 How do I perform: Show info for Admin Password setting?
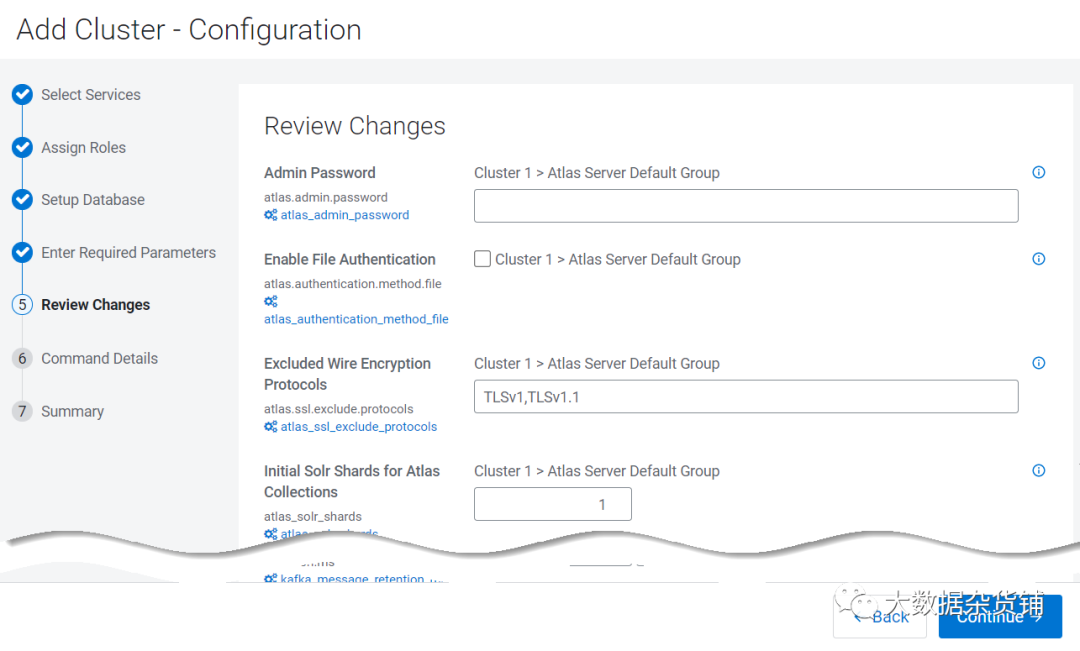click(x=1039, y=172)
